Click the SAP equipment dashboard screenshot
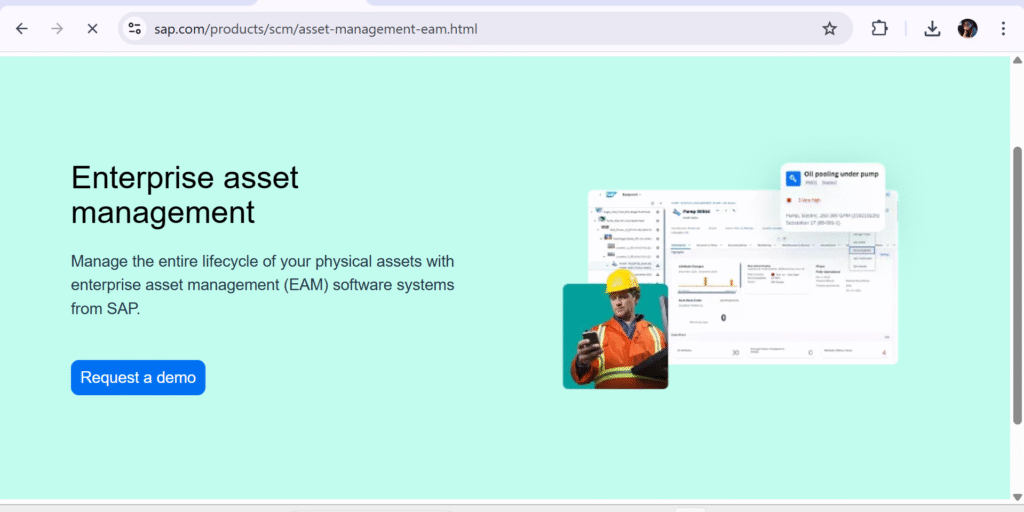This screenshot has width=1024, height=512. (743, 277)
